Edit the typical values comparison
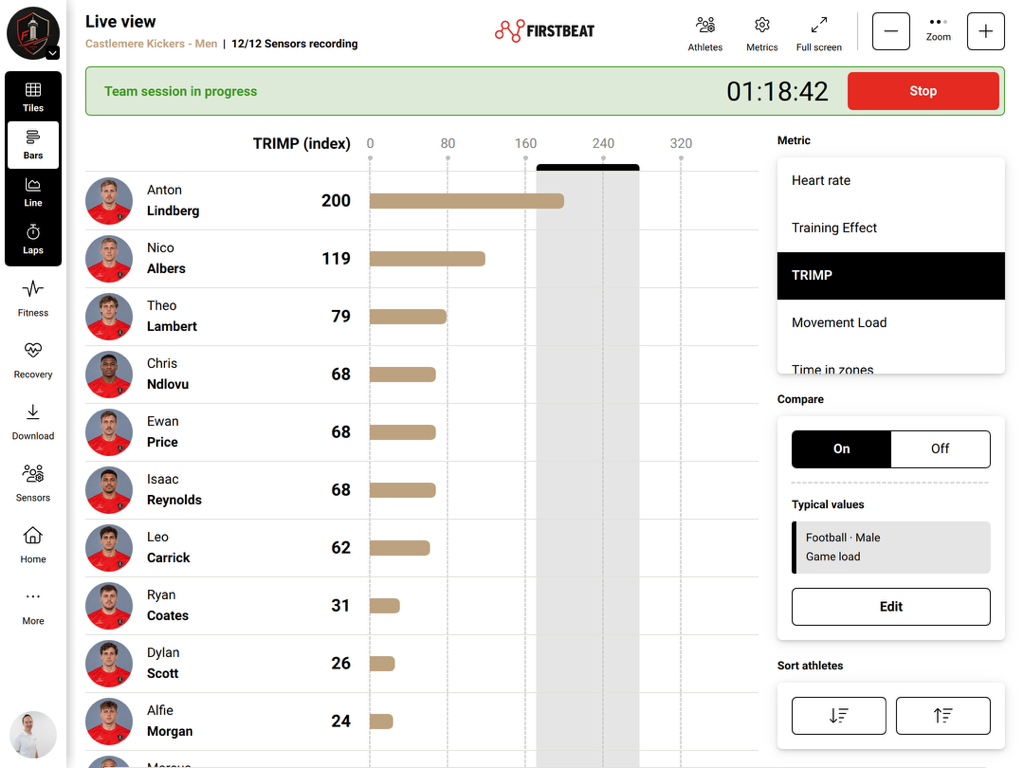The height and width of the screenshot is (768, 1024). coord(891,607)
